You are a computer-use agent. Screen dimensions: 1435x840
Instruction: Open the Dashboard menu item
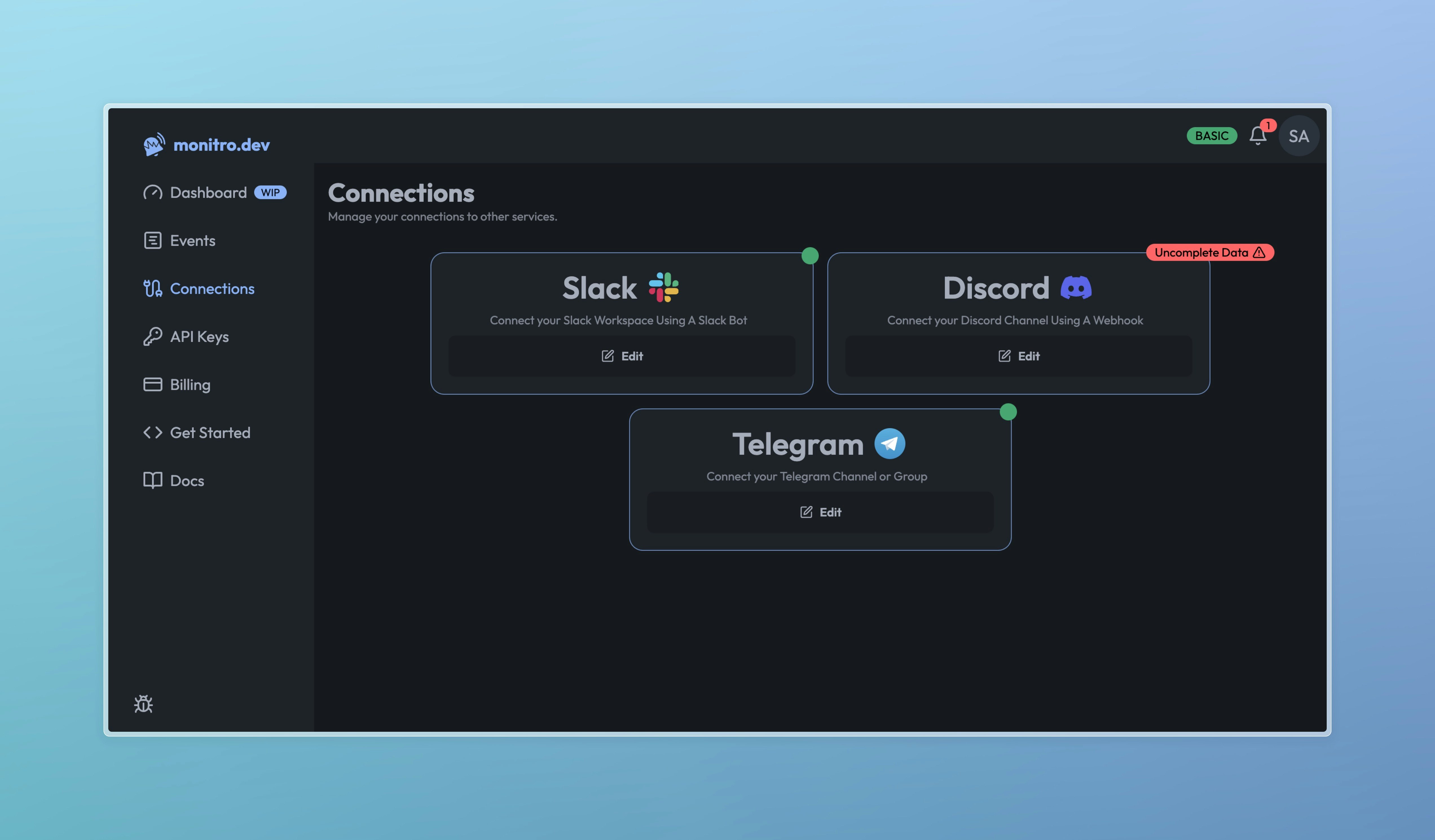pos(208,192)
